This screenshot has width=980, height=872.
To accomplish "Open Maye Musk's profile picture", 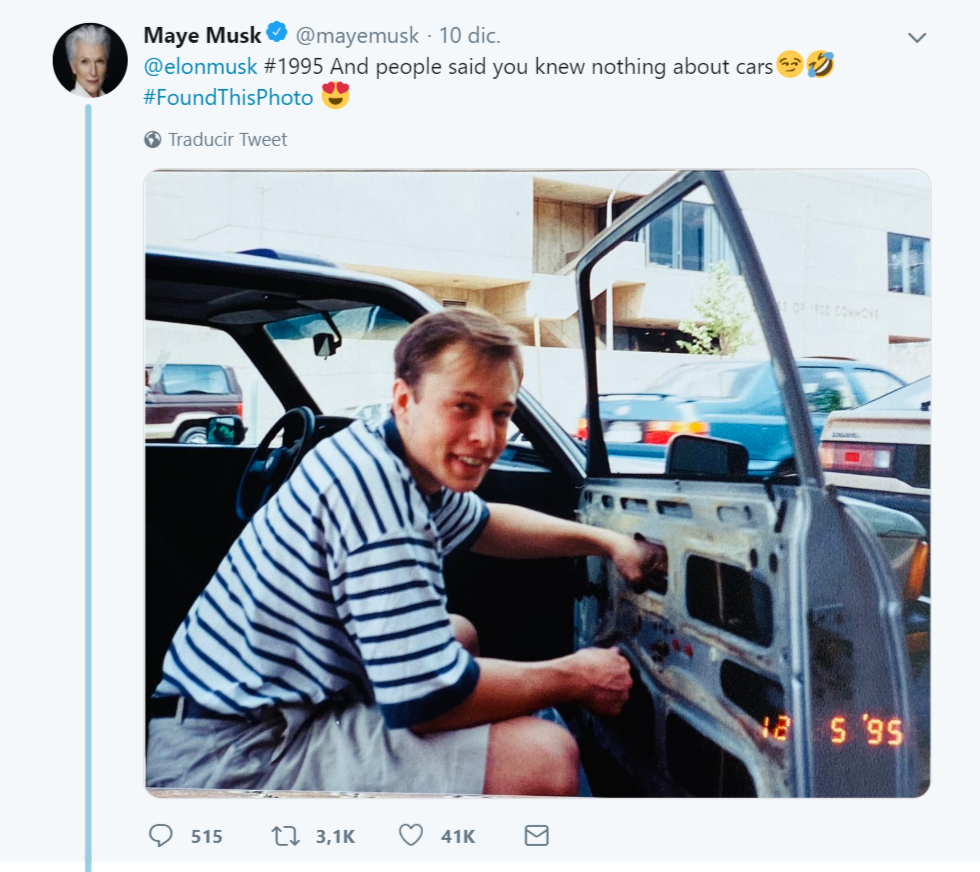I will (90, 60).
